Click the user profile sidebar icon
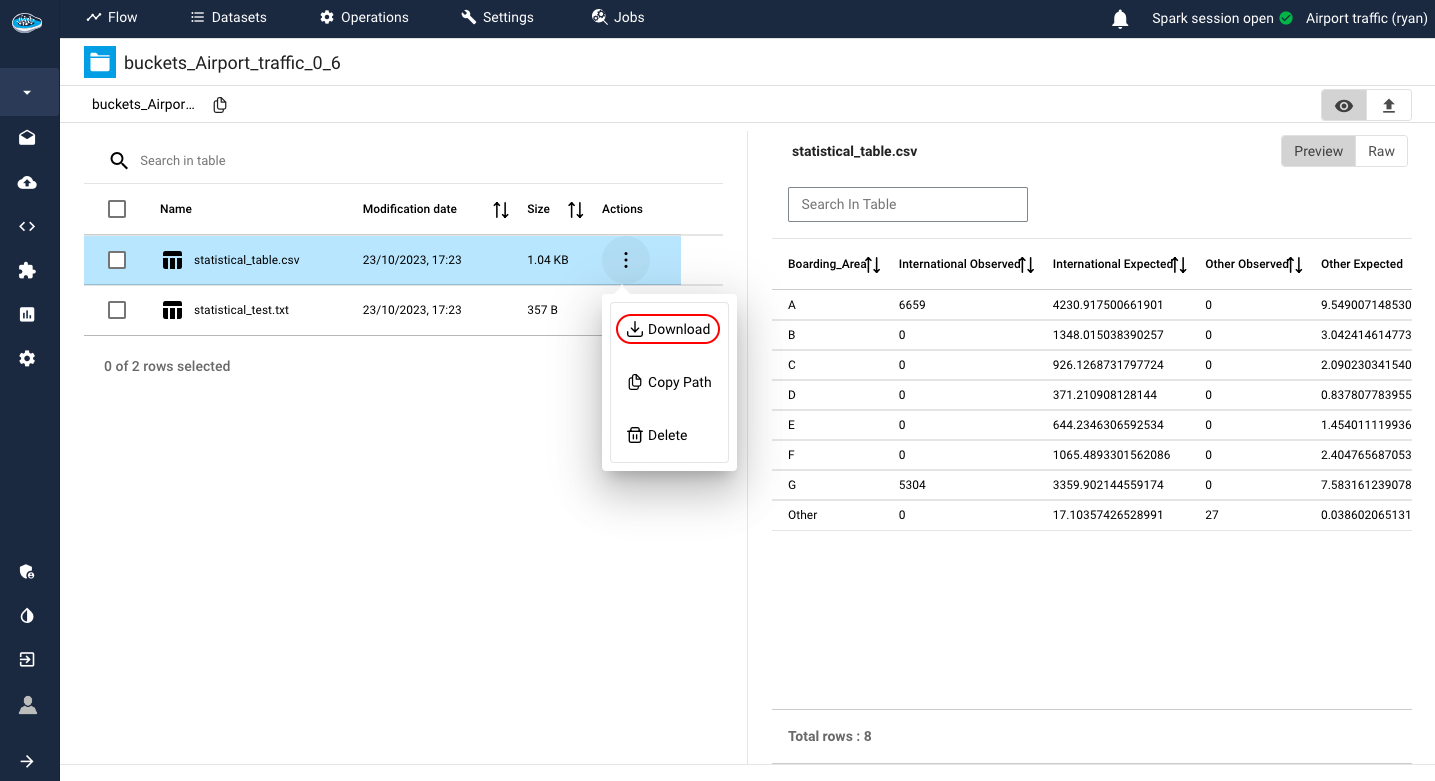Image resolution: width=1435 pixels, height=781 pixels. pyautogui.click(x=27, y=705)
